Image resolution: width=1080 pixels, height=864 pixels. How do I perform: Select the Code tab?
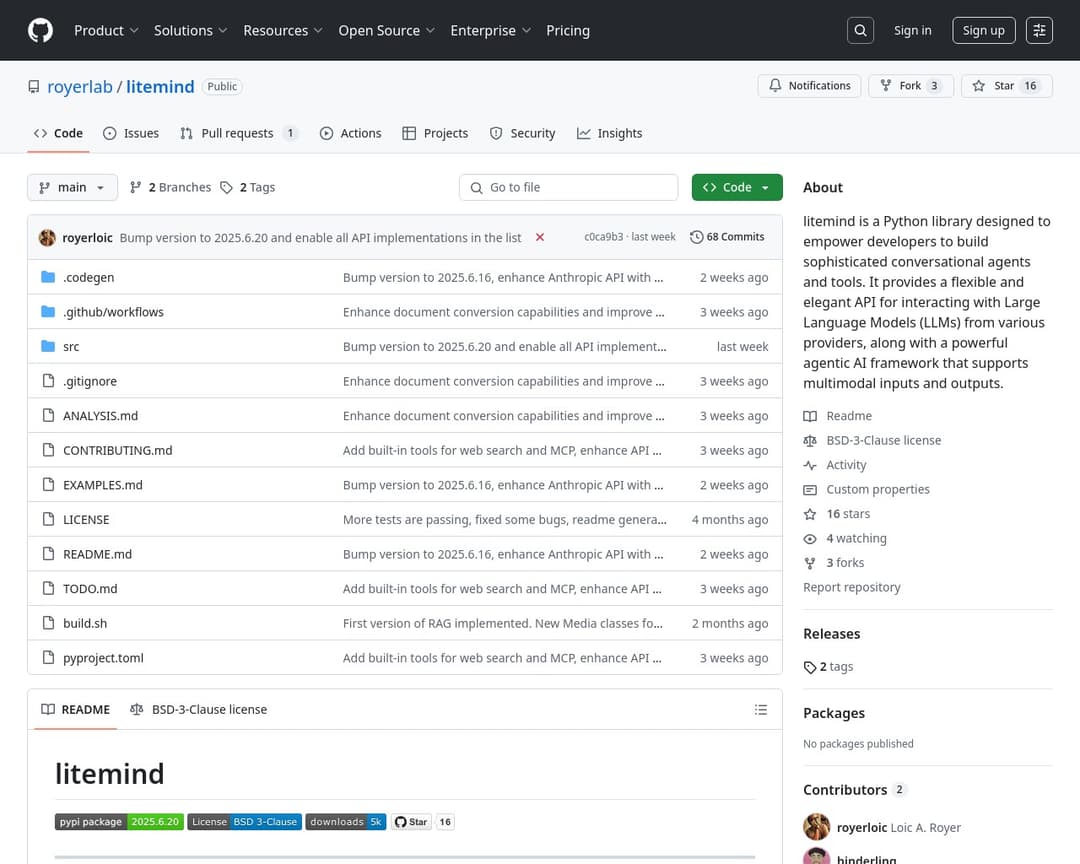(59, 133)
